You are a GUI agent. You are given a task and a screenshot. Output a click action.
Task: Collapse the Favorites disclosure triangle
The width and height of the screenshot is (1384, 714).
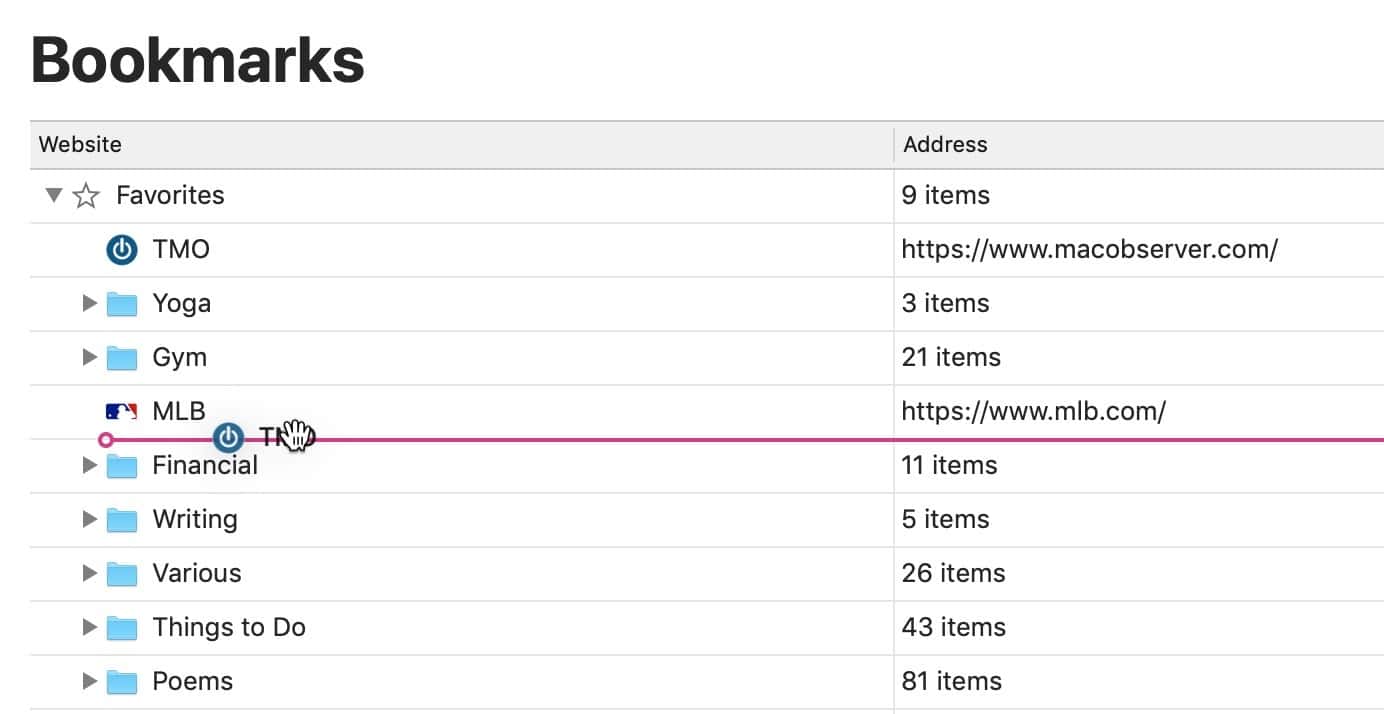[x=54, y=195]
